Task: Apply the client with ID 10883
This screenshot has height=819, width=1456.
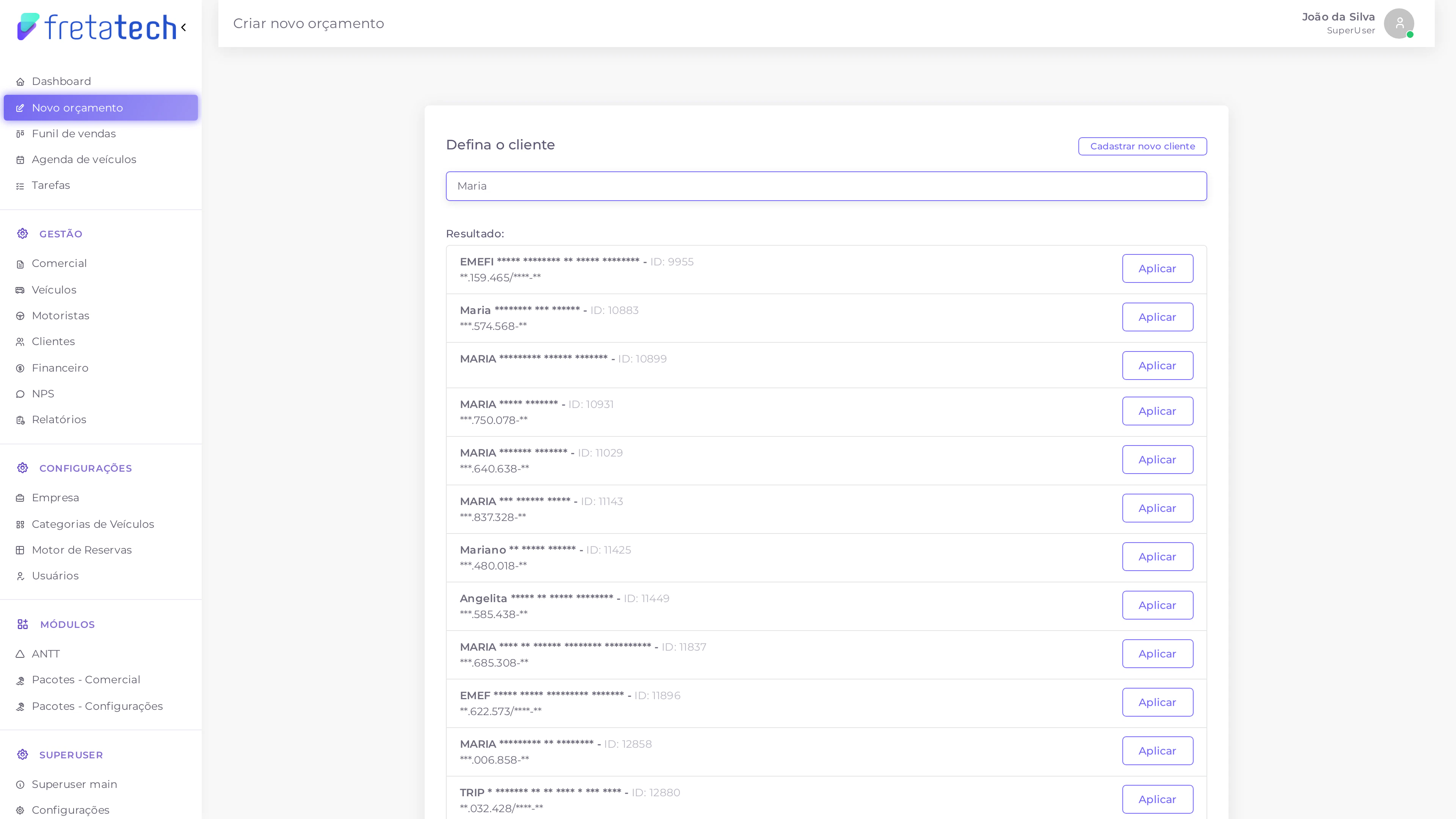Action: pyautogui.click(x=1157, y=317)
